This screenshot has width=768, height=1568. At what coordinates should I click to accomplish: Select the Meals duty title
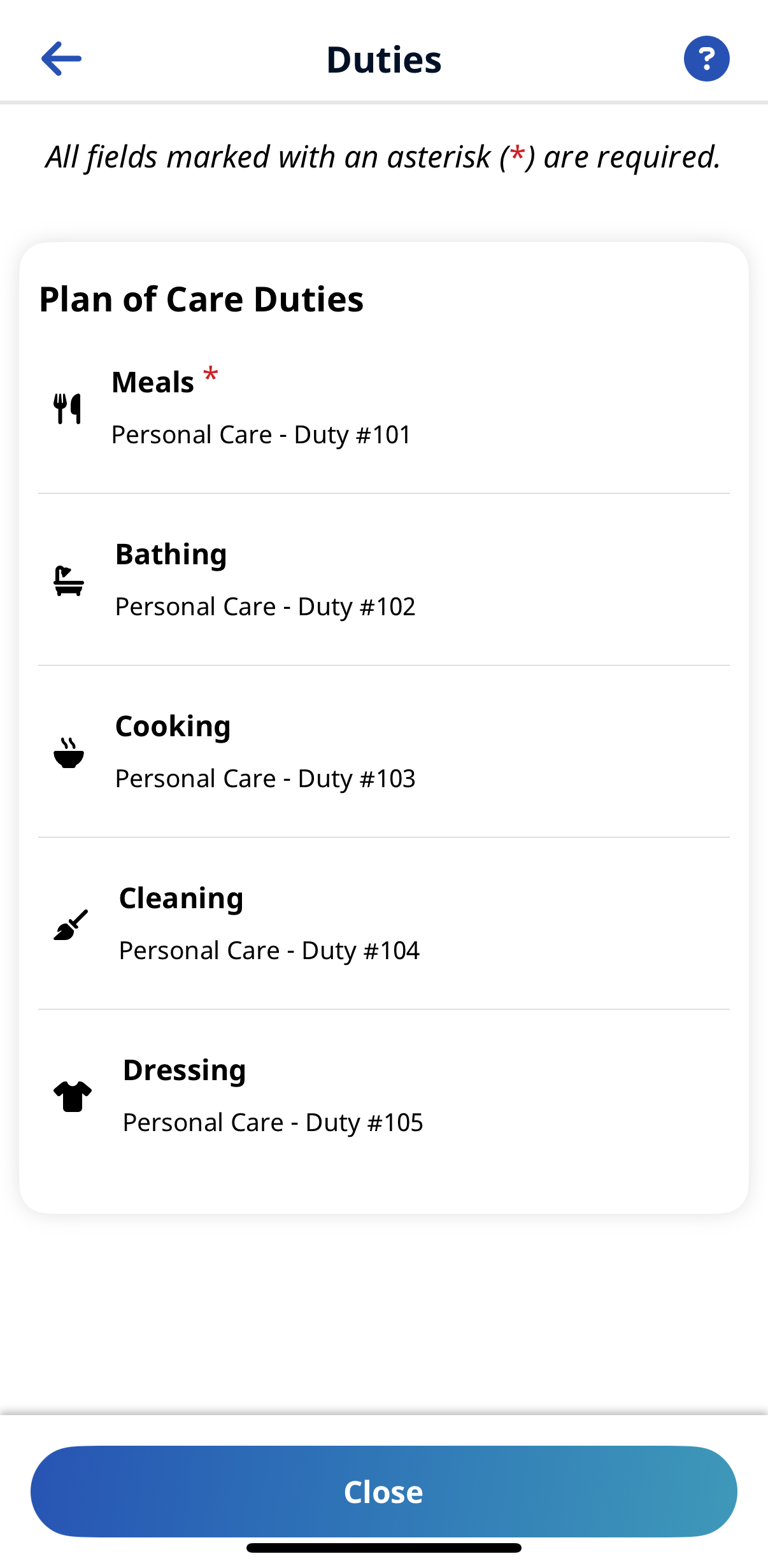153,383
